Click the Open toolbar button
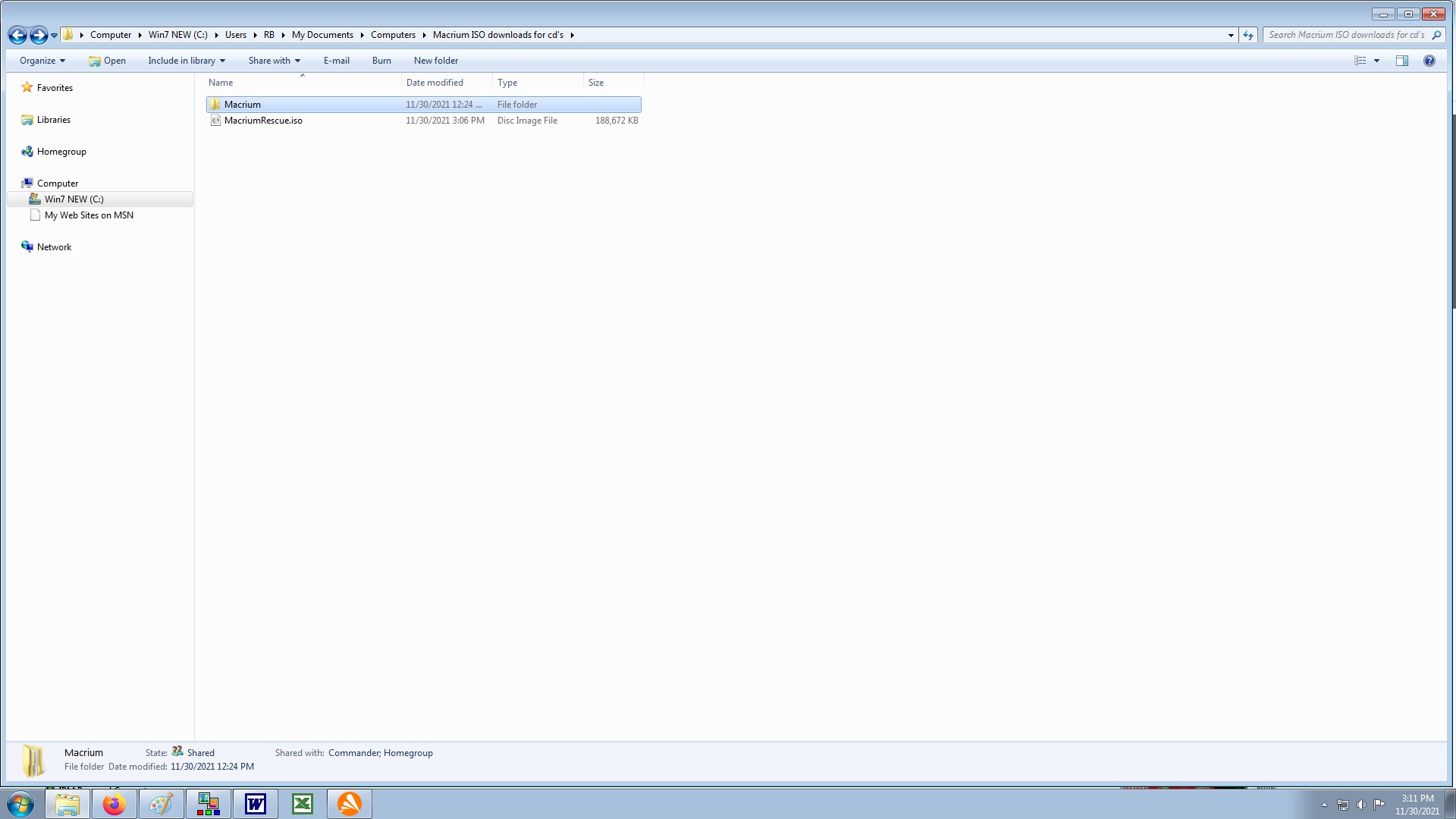The image size is (1456, 819). click(x=107, y=61)
